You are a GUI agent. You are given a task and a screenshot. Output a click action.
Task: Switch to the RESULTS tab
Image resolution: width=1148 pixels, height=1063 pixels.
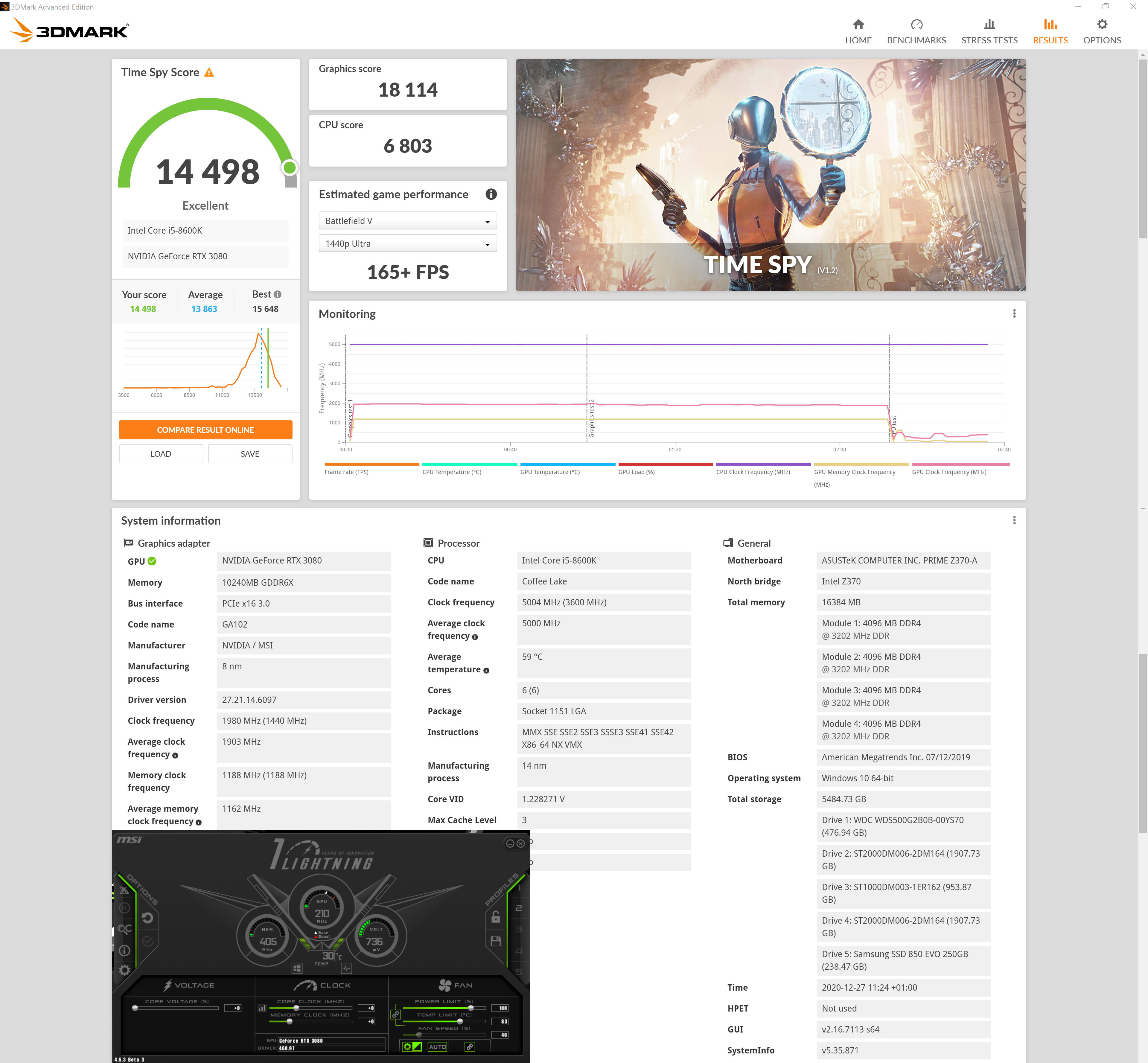1050,32
